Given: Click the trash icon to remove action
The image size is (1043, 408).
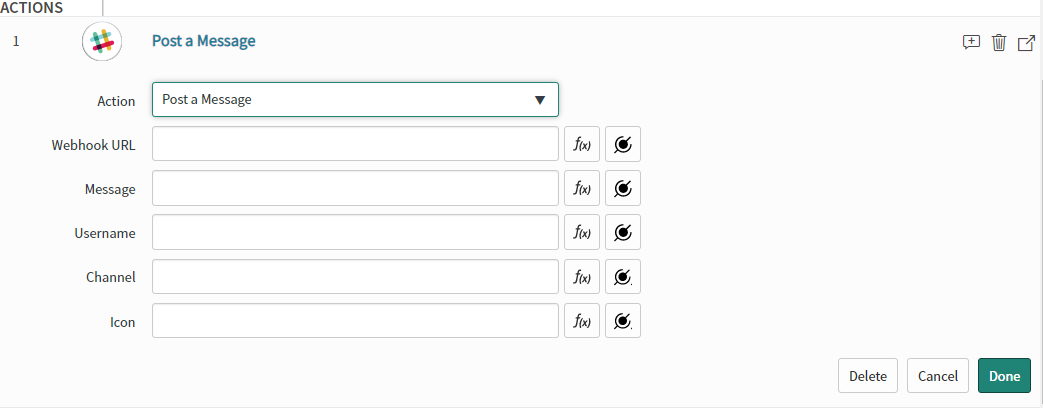Looking at the screenshot, I should pyautogui.click(x=998, y=43).
